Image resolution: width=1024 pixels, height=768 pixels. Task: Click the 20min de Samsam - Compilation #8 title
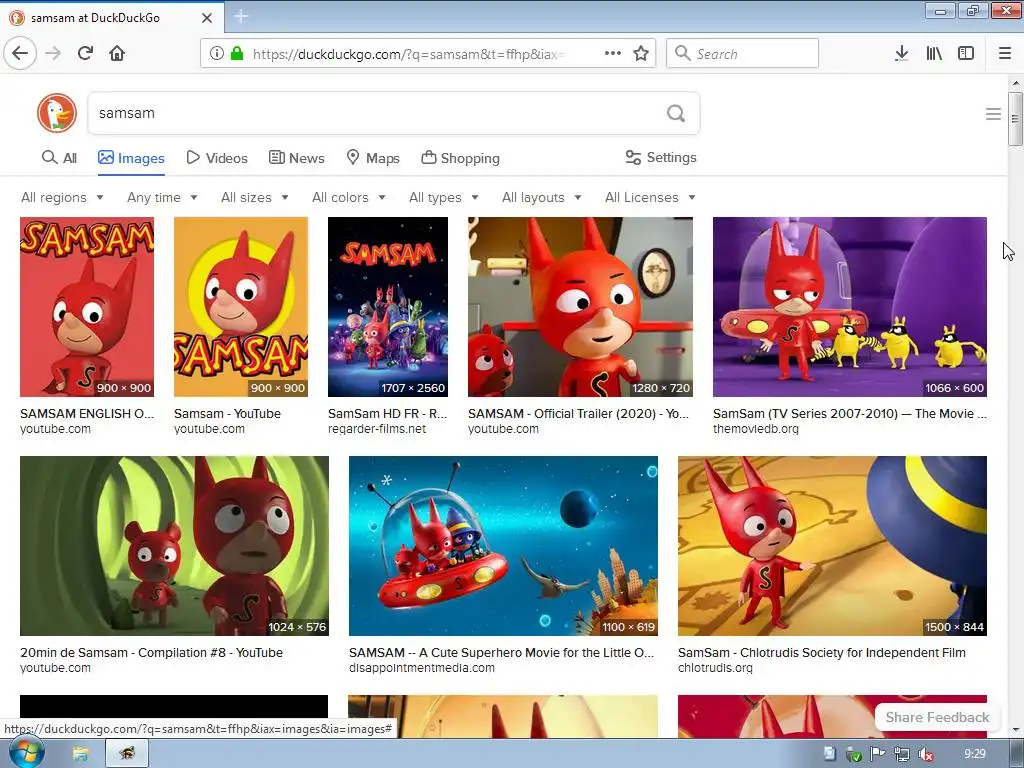[152, 652]
